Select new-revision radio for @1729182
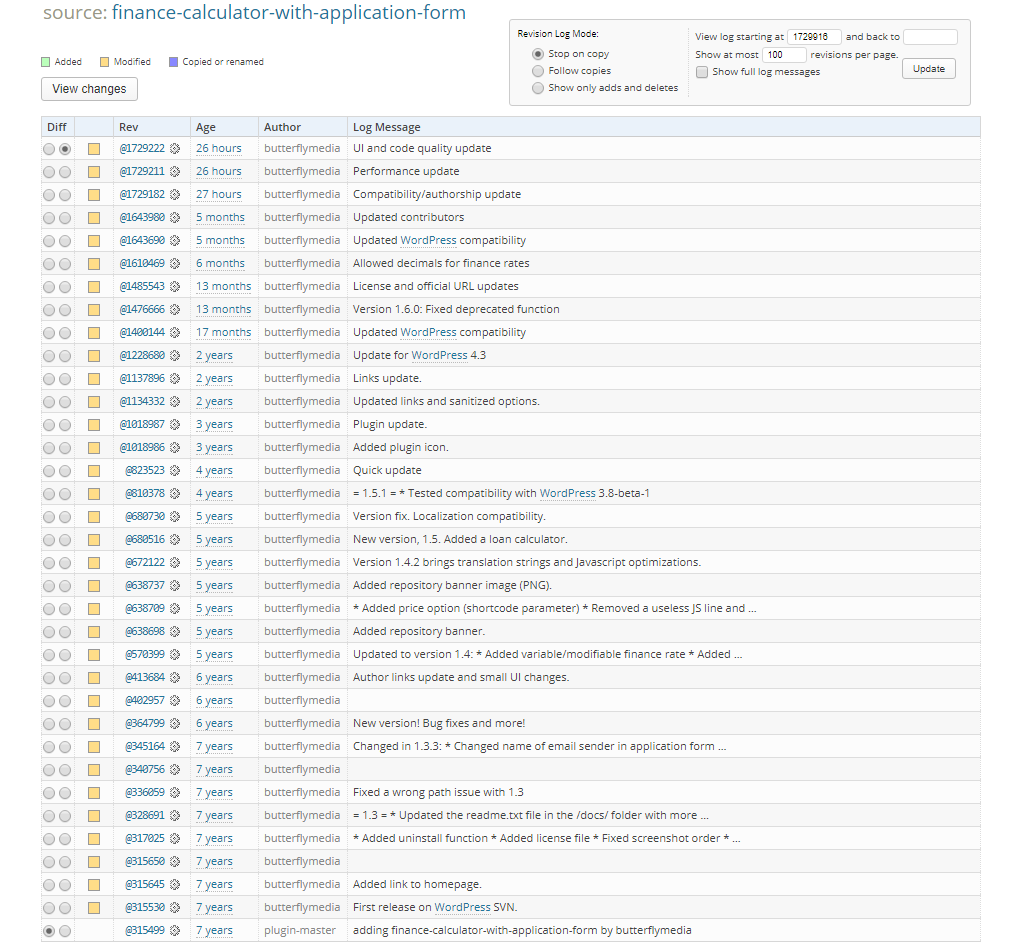This screenshot has width=1022, height=947. tap(65, 195)
